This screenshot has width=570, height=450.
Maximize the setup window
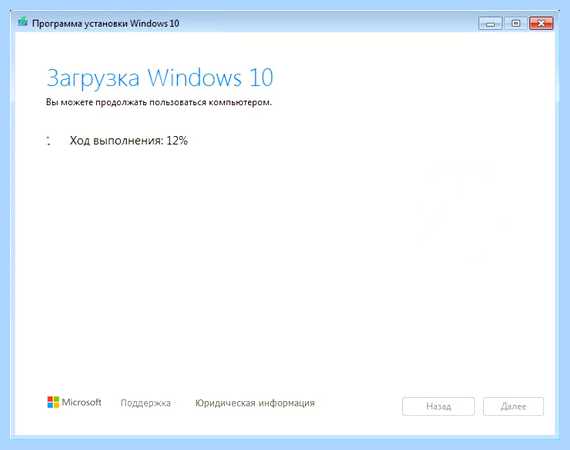(515, 23)
